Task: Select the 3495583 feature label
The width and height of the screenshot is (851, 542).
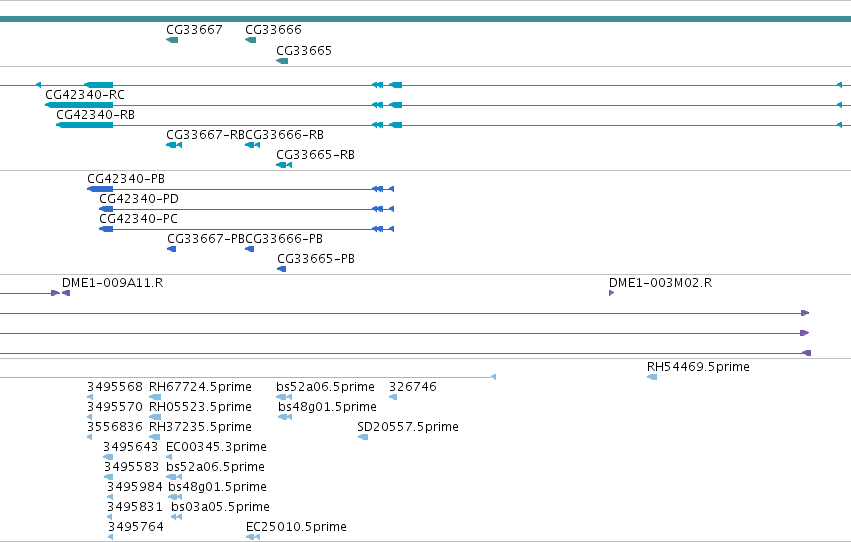Action: pos(131,468)
